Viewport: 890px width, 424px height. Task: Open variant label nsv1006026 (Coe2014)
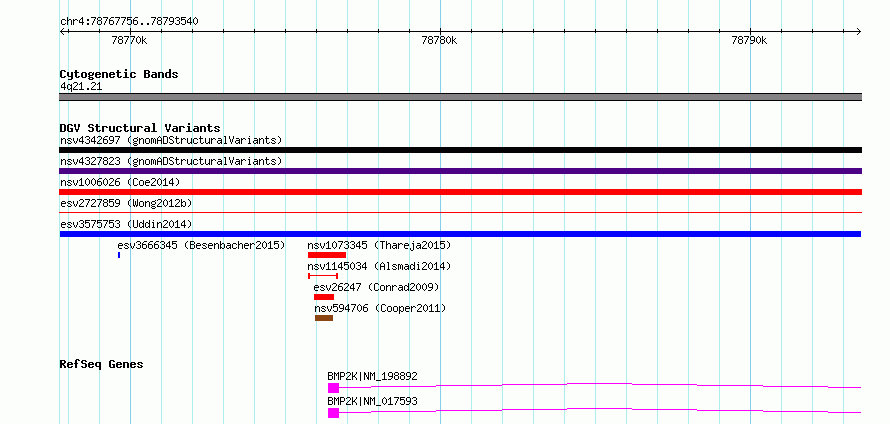tap(120, 182)
